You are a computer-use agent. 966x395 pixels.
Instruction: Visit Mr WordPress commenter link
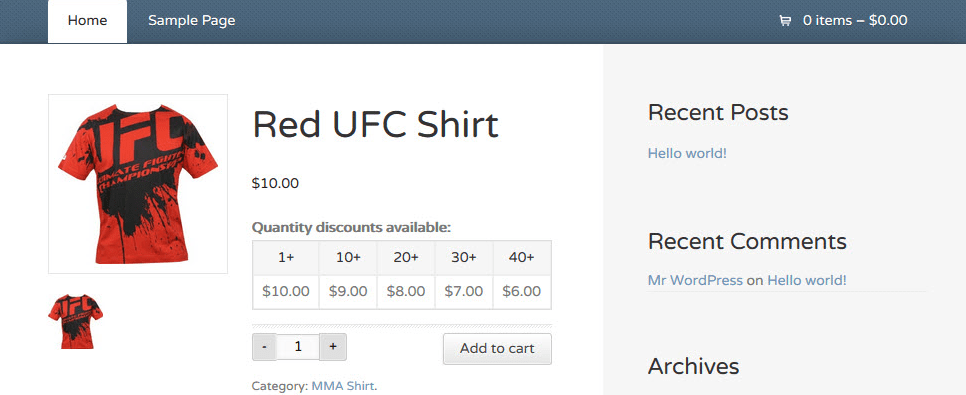pyautogui.click(x=695, y=280)
